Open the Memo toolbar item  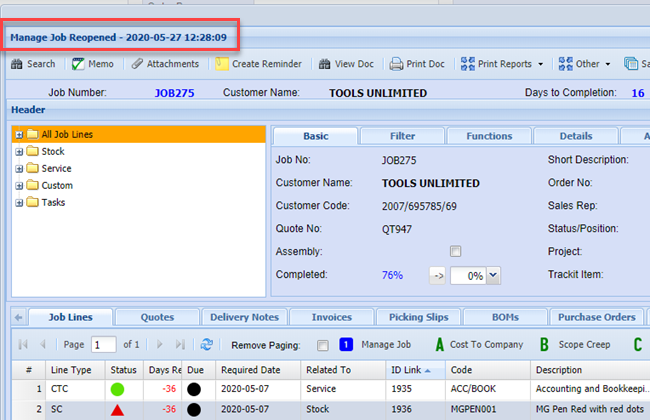[x=79, y=64]
